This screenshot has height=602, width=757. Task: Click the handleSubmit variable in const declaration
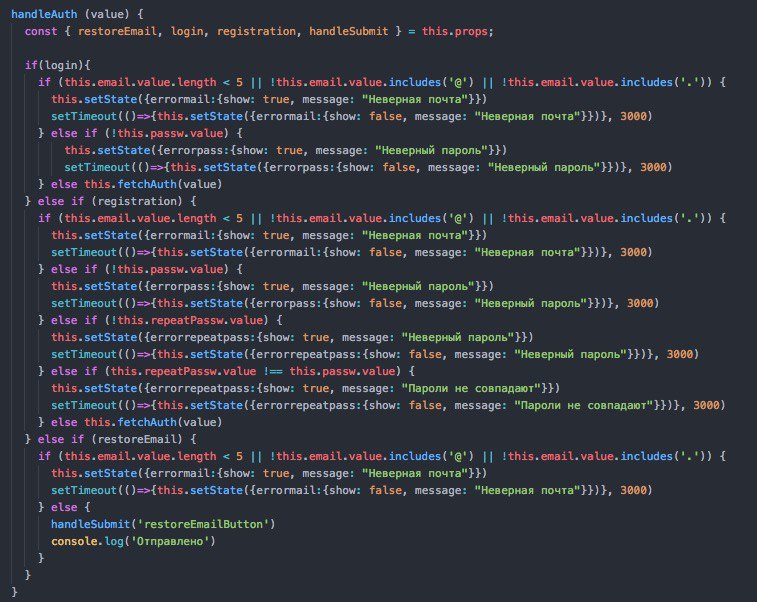348,31
